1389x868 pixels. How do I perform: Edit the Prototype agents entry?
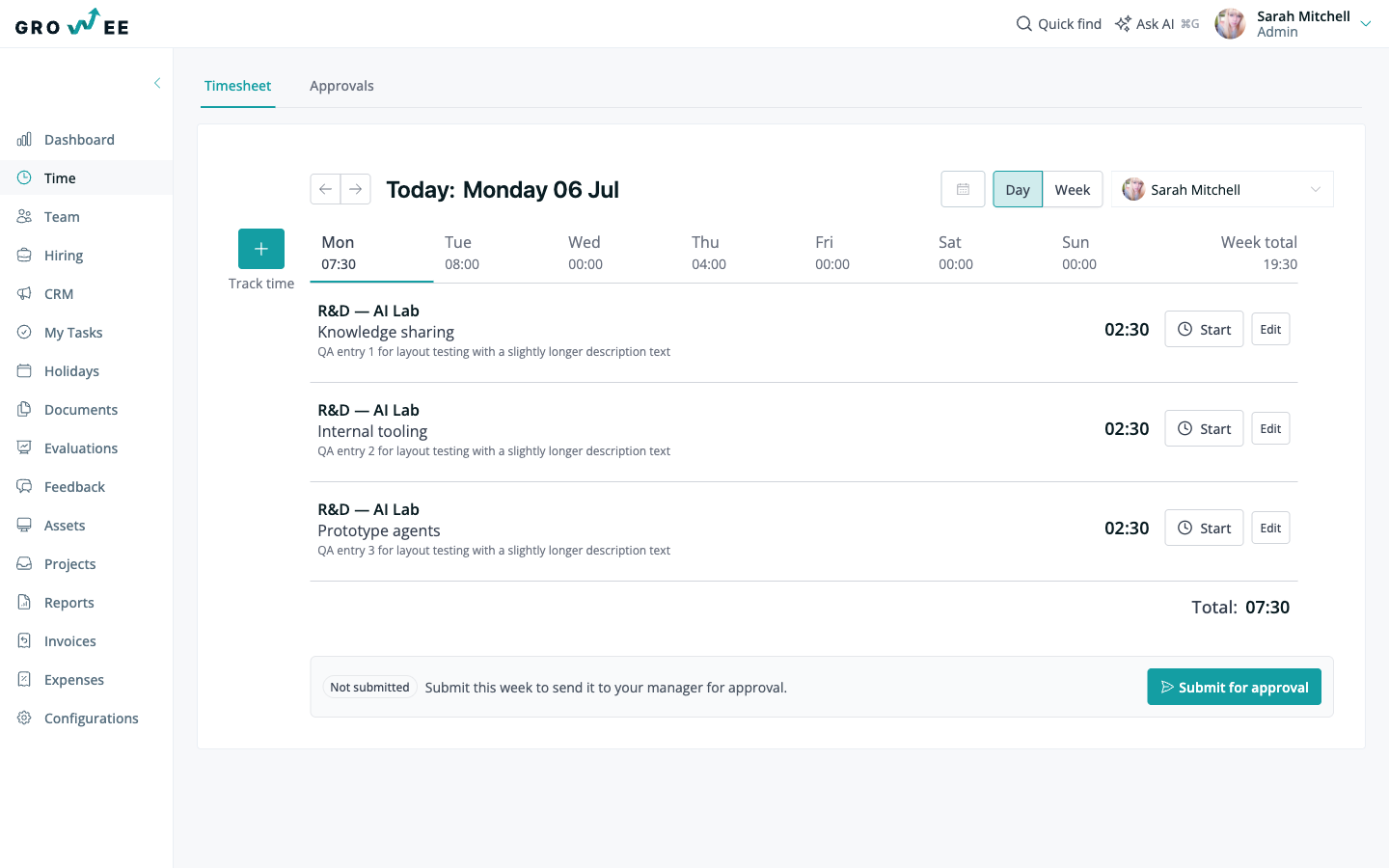pos(1270,528)
